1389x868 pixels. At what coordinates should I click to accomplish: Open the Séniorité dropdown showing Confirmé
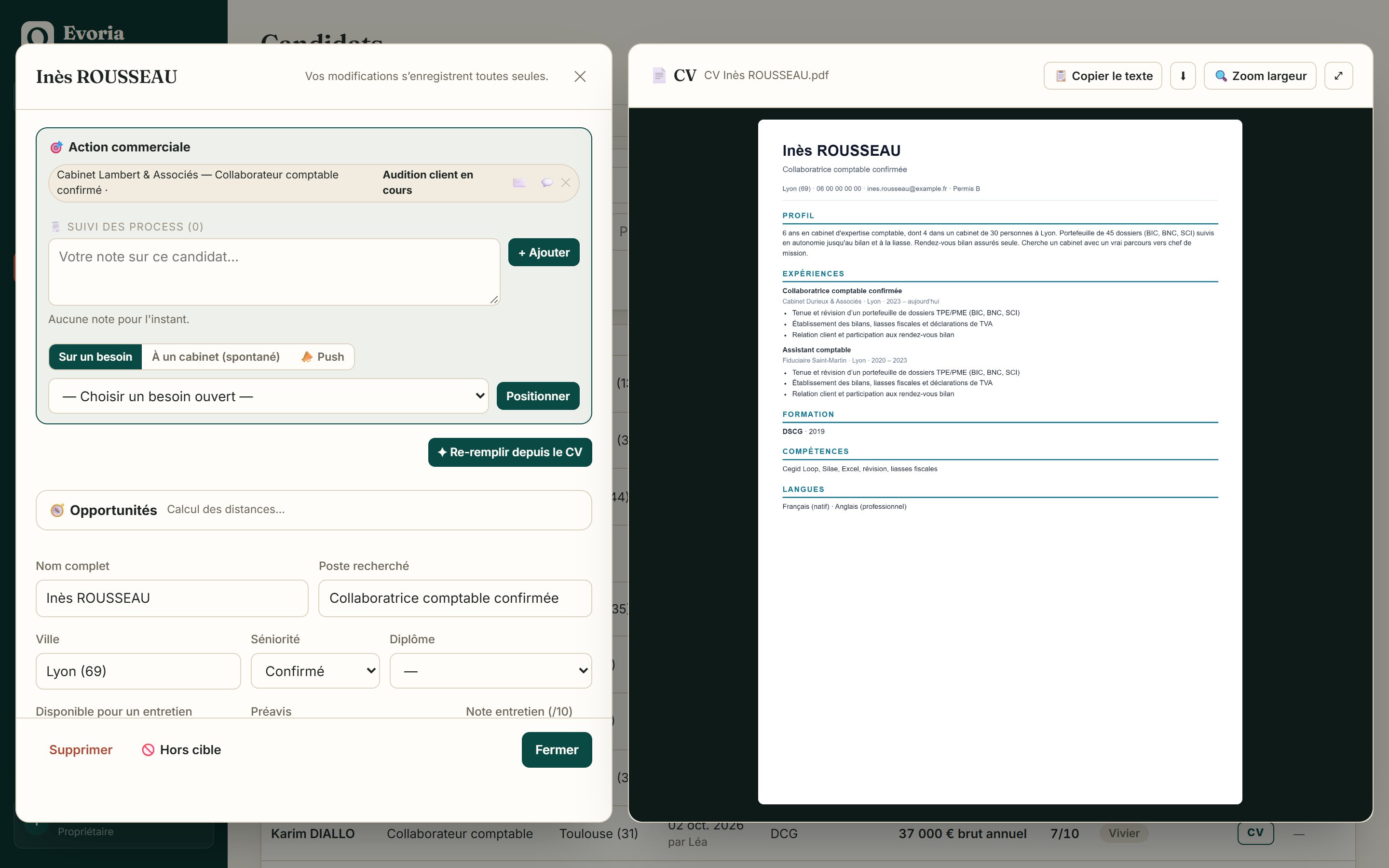point(315,671)
